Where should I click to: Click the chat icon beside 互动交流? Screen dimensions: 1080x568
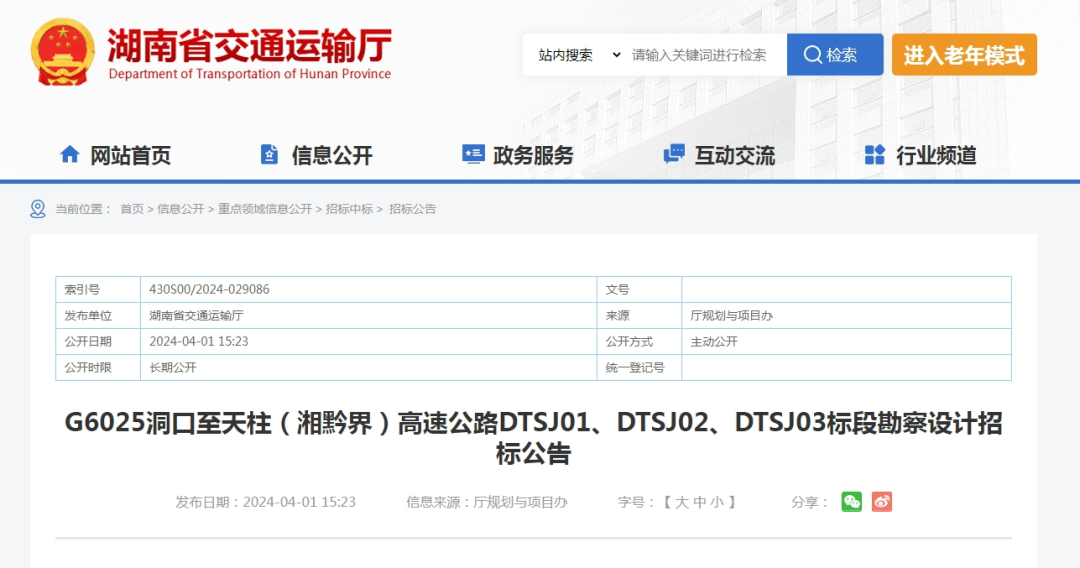pos(674,154)
